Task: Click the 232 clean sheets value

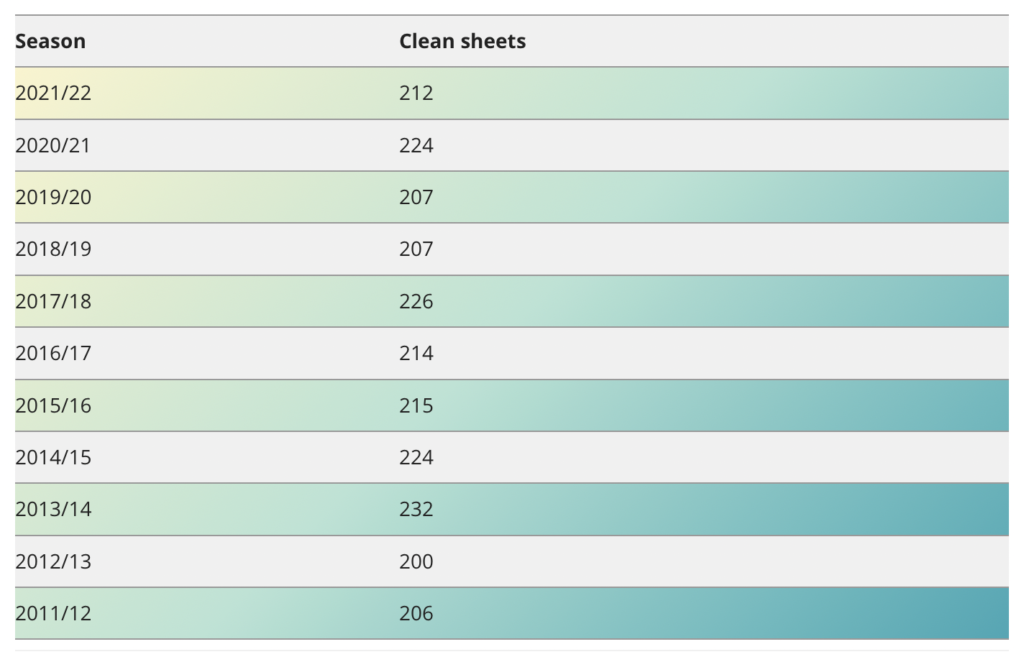Action: [x=416, y=509]
